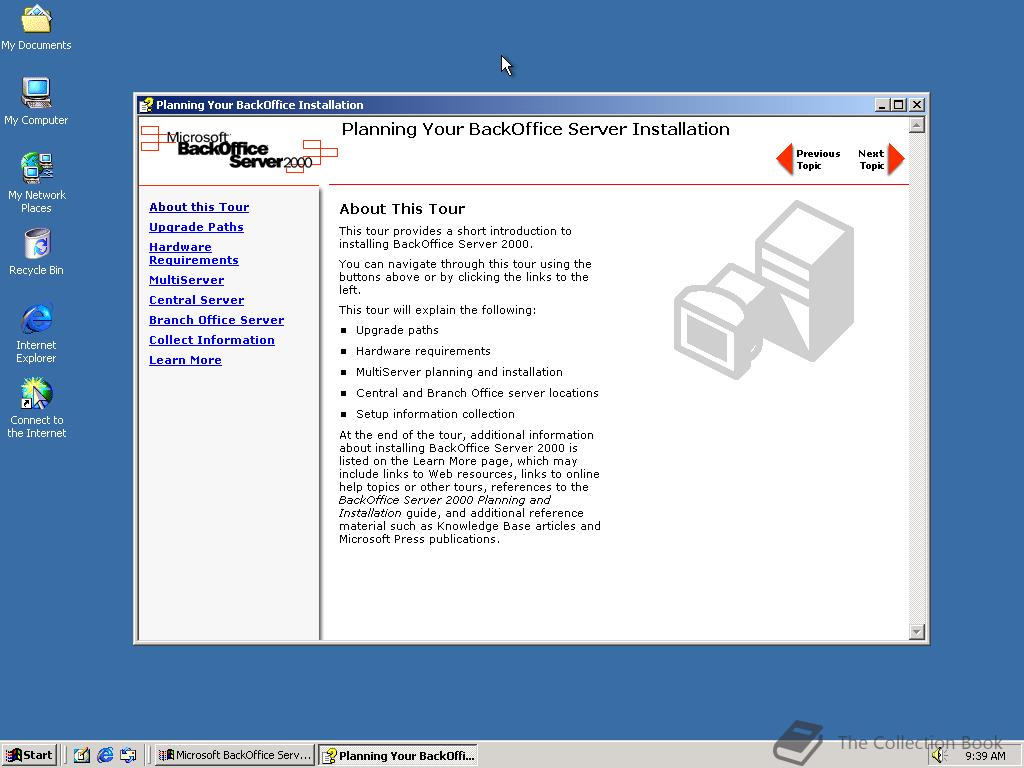The height and width of the screenshot is (768, 1024).
Task: Minimize the Planning Your BackOffice Installation window
Action: pos(882,105)
